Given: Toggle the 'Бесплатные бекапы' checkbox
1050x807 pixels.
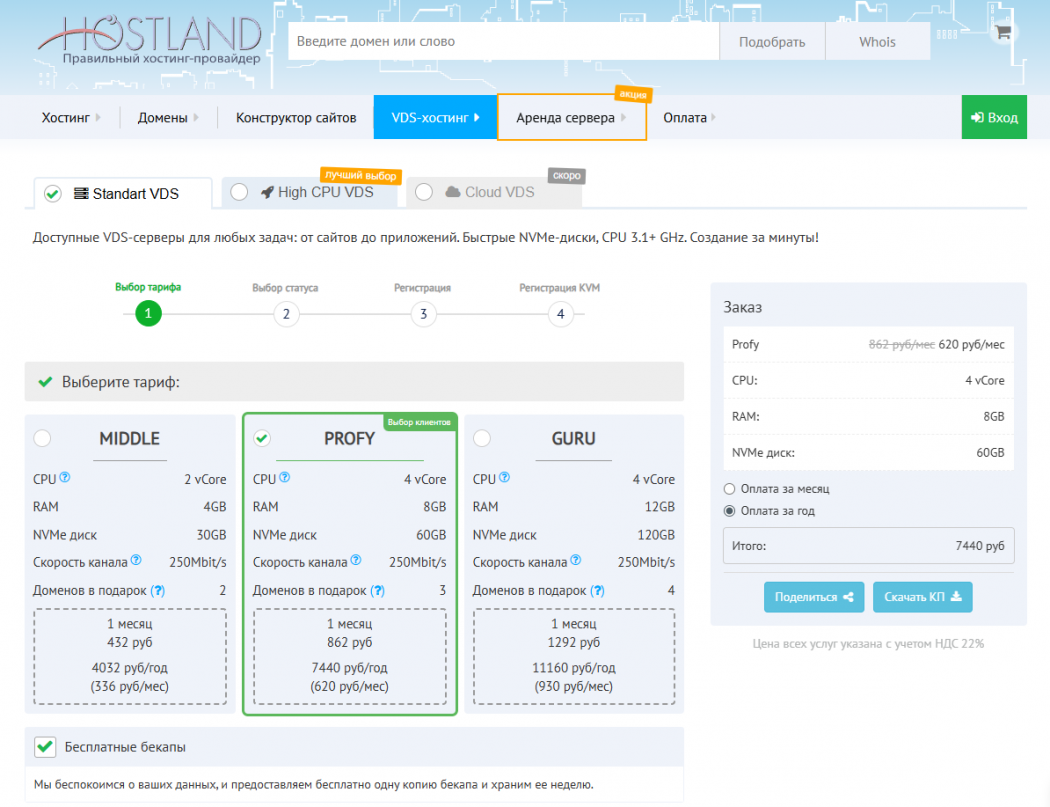Looking at the screenshot, I should [45, 747].
